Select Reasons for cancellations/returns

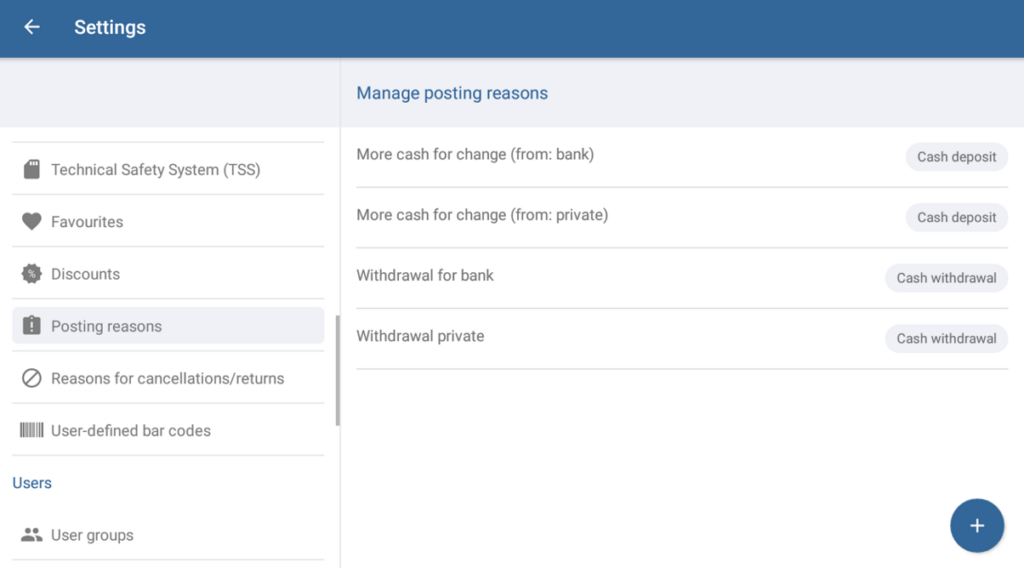[x=167, y=379]
